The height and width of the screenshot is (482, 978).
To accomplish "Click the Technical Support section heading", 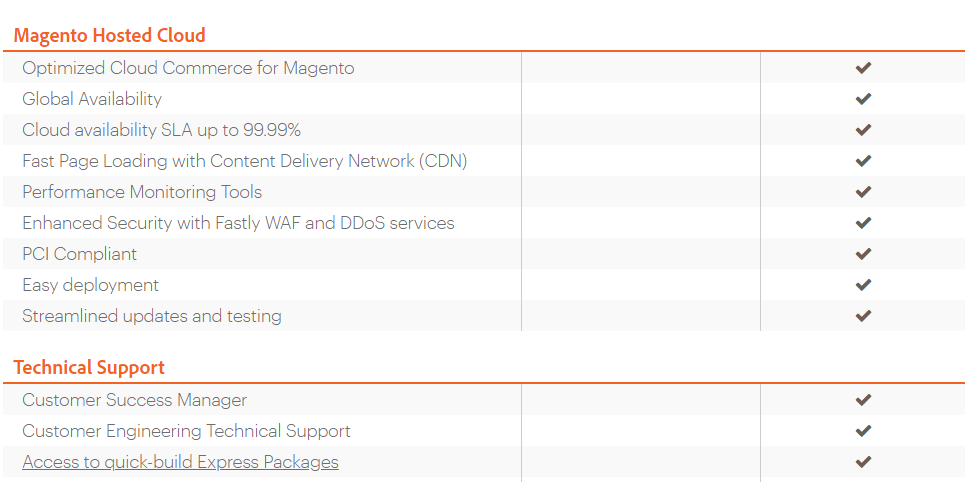I will (x=89, y=367).
